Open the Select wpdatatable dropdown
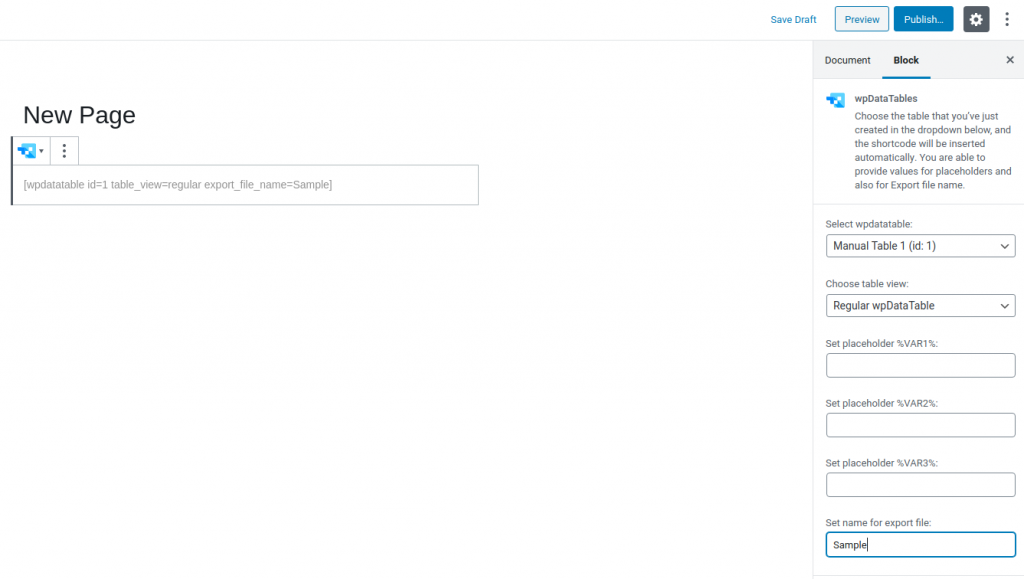 pyautogui.click(x=920, y=245)
